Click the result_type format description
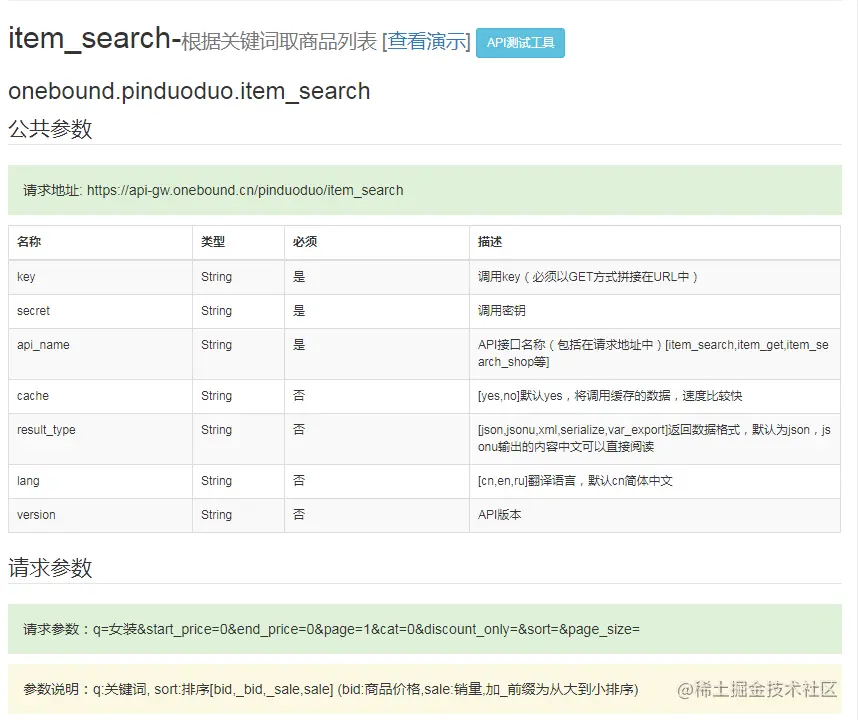Image resolution: width=858 pixels, height=720 pixels. 654,438
